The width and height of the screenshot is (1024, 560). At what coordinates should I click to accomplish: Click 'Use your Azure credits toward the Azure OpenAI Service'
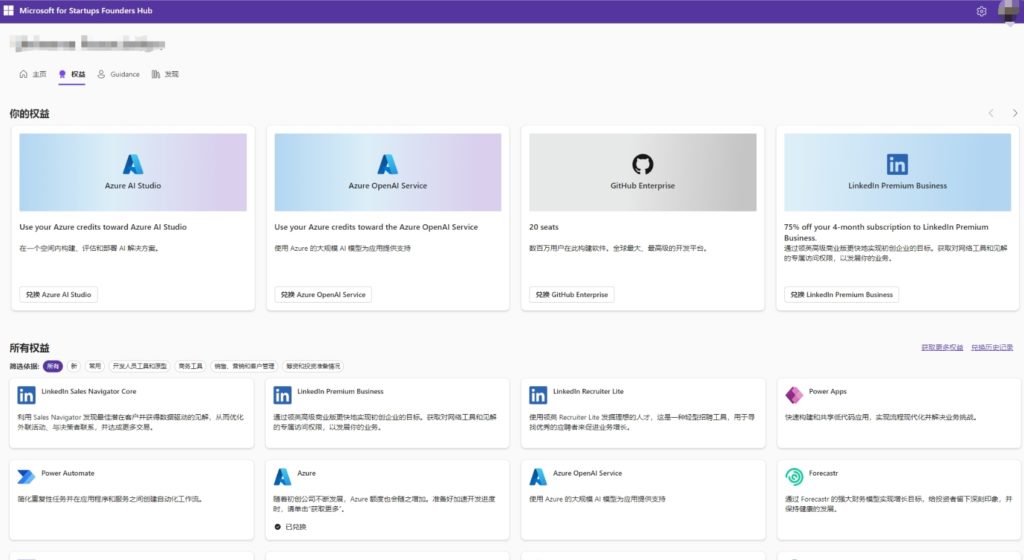[376, 227]
